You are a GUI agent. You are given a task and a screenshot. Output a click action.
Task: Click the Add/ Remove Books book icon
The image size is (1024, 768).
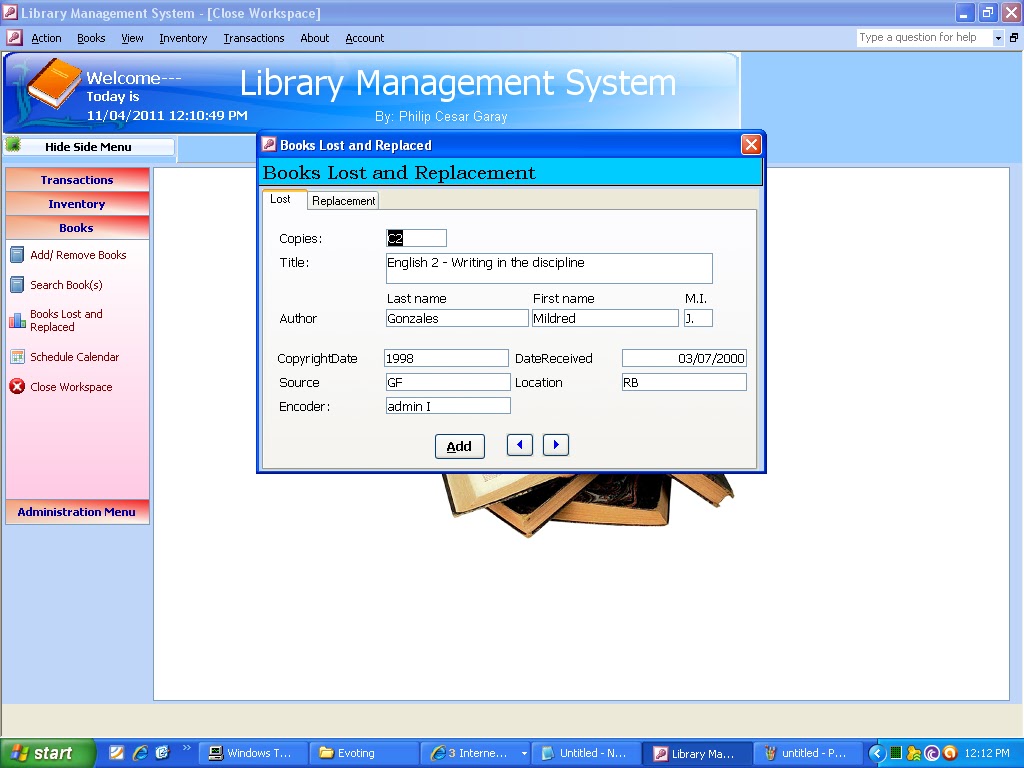tap(17, 255)
